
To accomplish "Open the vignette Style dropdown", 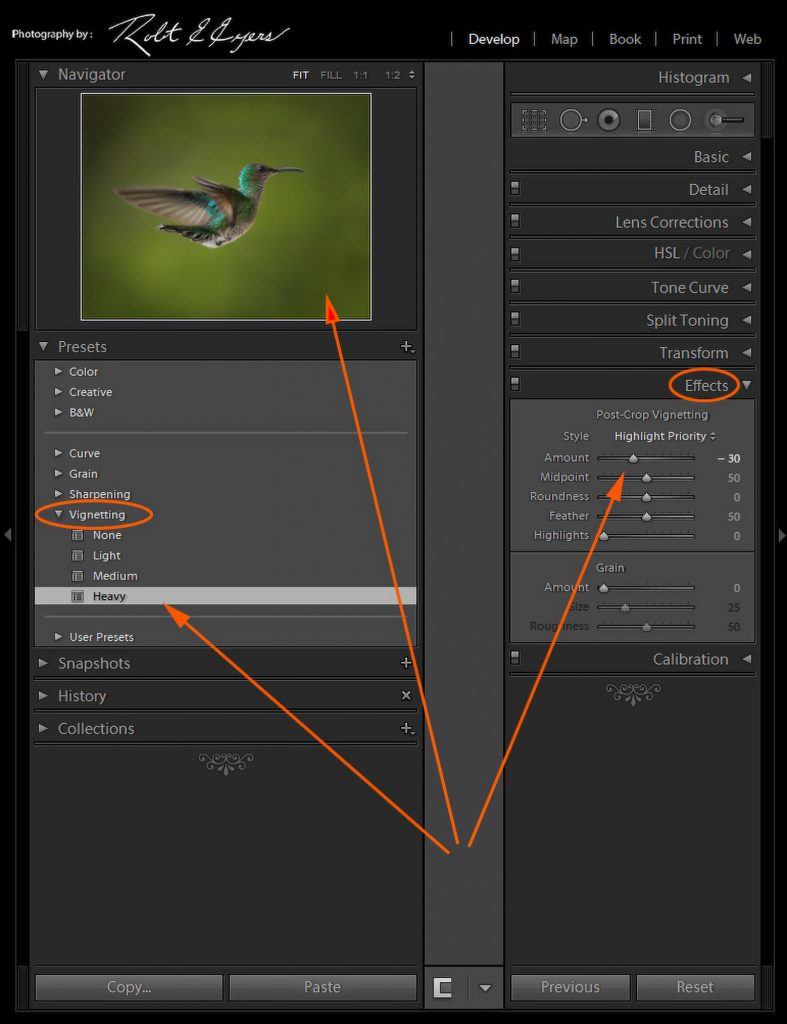I will [x=665, y=436].
